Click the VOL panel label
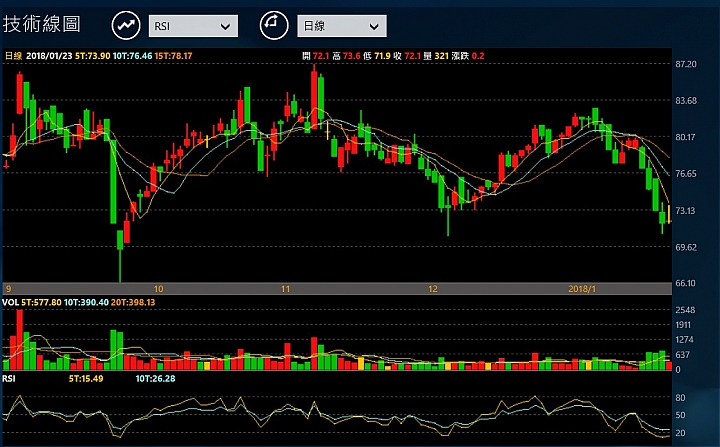 (10, 302)
